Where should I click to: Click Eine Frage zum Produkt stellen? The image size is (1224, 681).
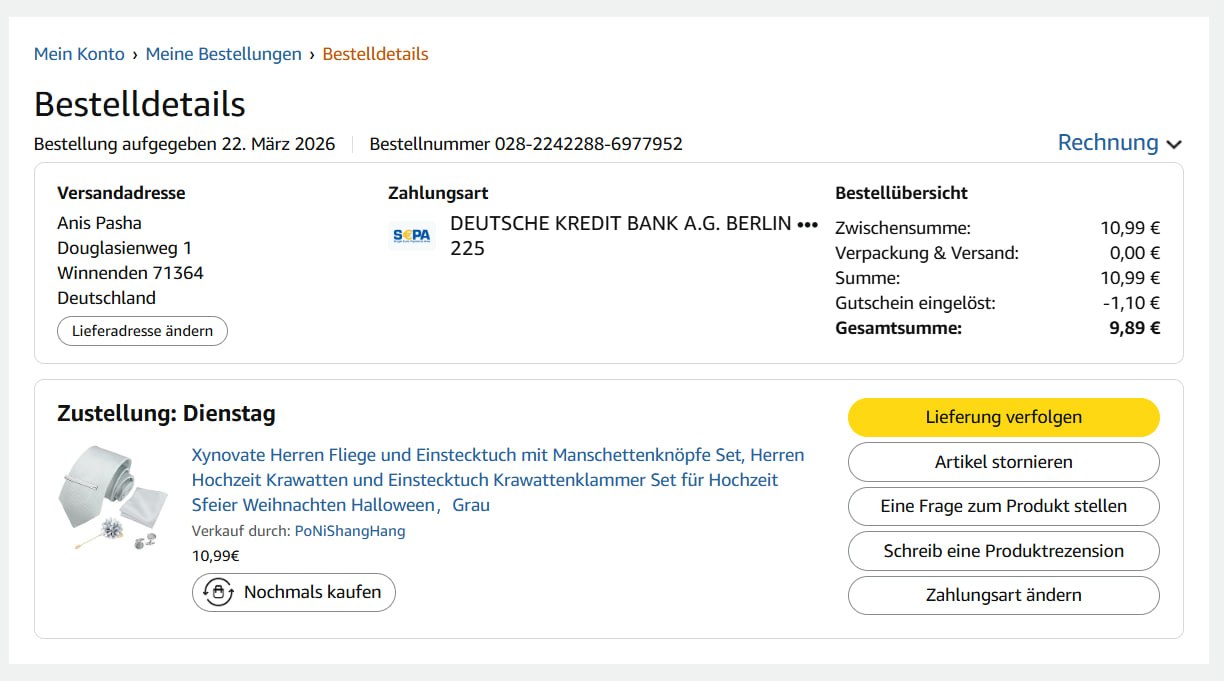click(x=1003, y=506)
